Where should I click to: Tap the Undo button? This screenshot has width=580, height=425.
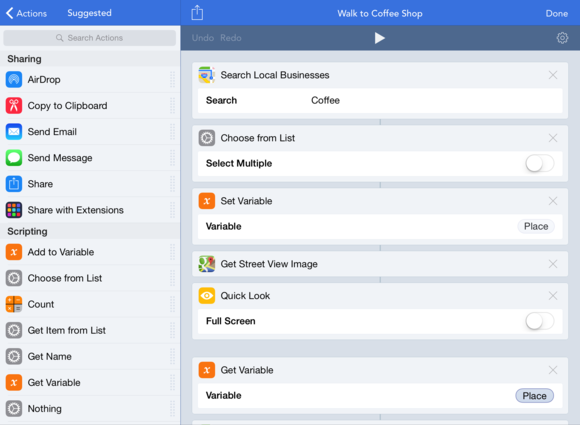tap(203, 38)
